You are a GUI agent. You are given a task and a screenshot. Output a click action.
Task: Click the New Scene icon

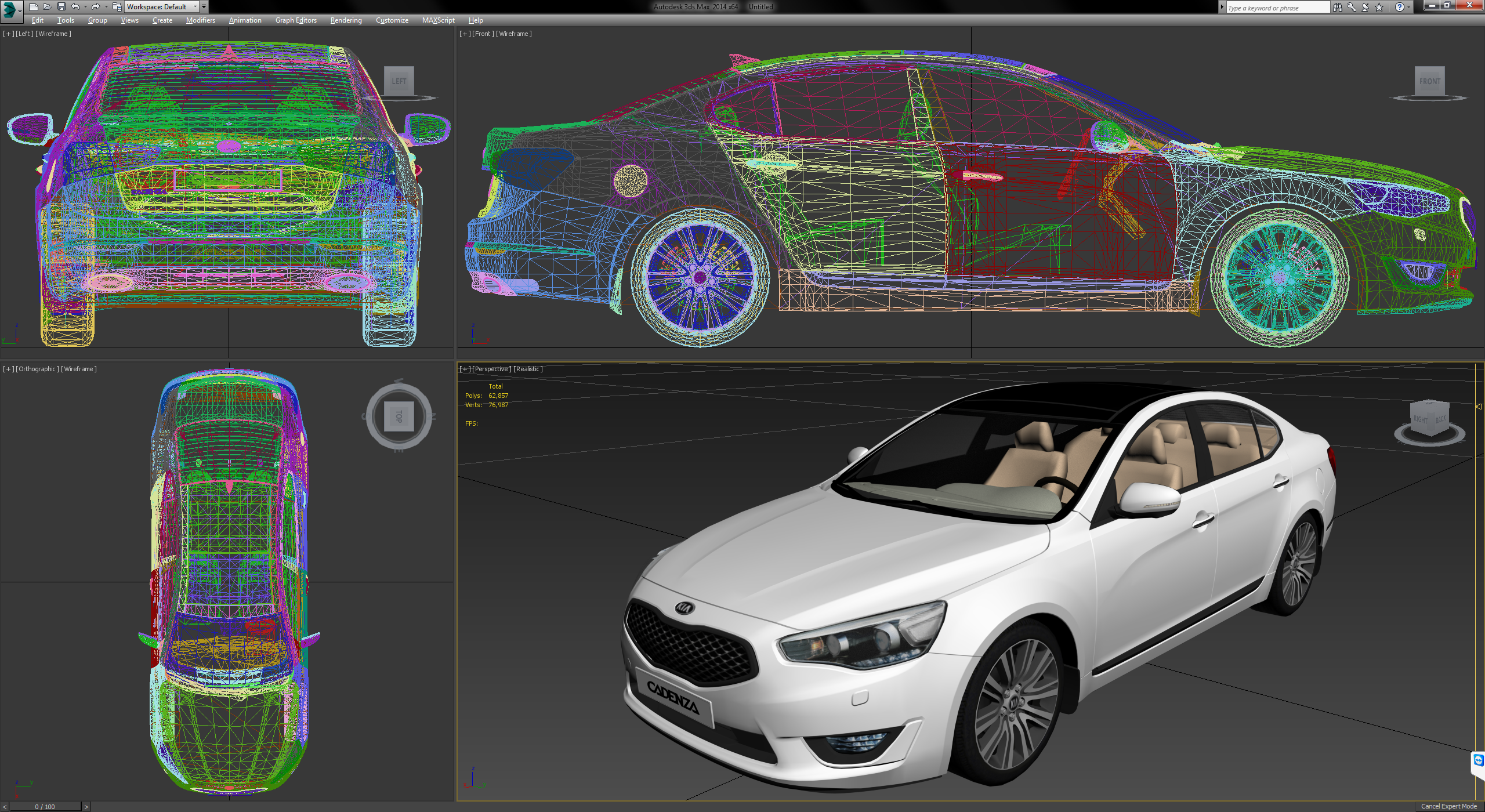click(x=33, y=7)
